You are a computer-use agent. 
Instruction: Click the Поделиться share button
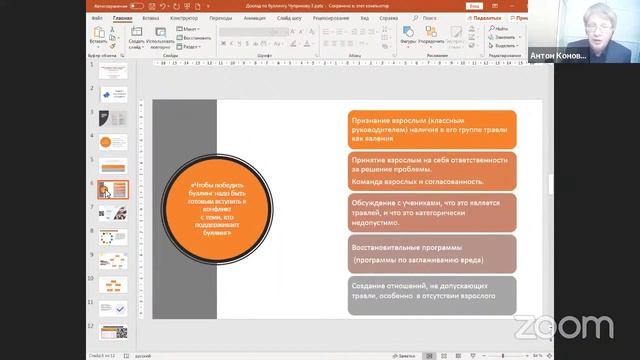click(484, 18)
